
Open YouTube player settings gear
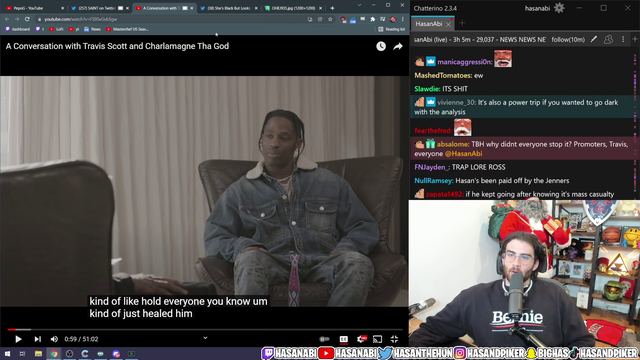(x=362, y=339)
